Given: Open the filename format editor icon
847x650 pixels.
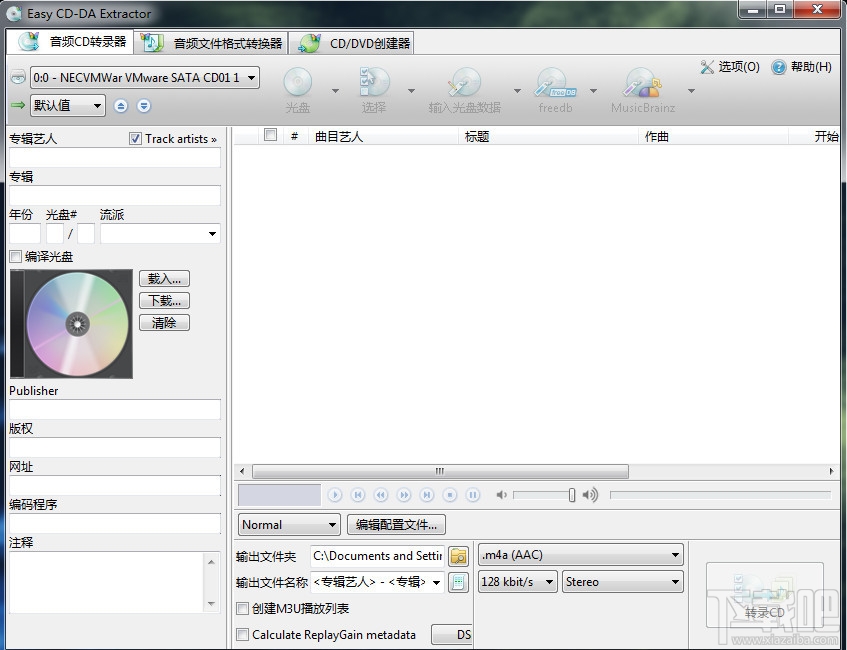Looking at the screenshot, I should click(458, 582).
